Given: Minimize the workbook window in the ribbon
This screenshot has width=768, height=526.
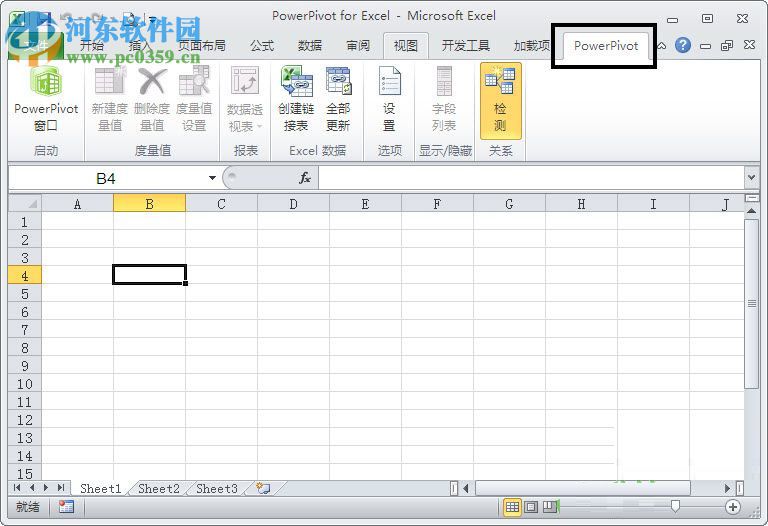Looking at the screenshot, I should (x=705, y=46).
